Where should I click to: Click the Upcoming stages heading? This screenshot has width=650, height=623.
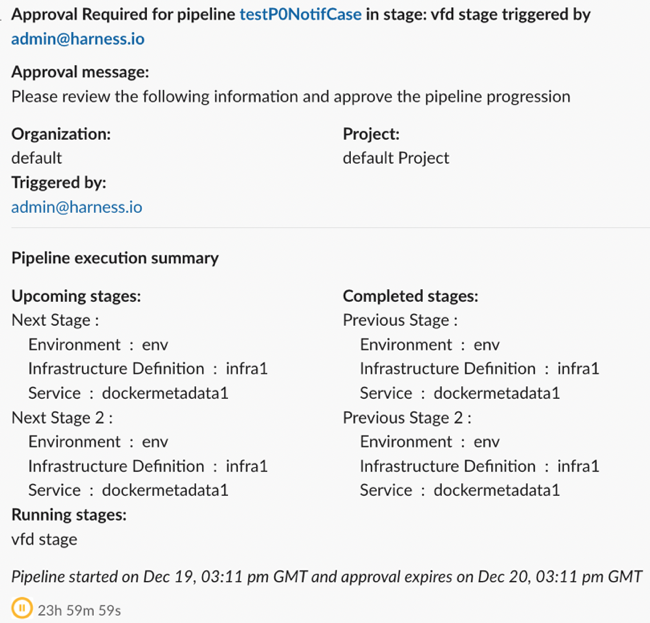click(x=76, y=296)
